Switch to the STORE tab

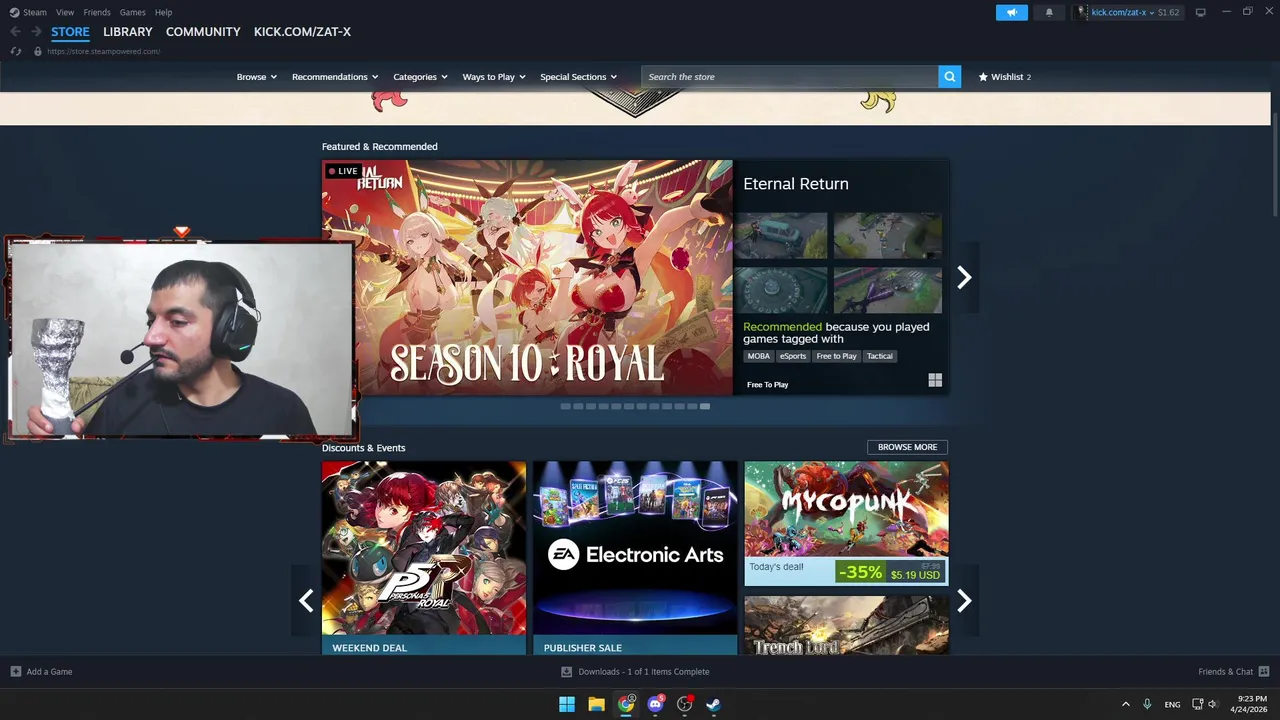[70, 32]
